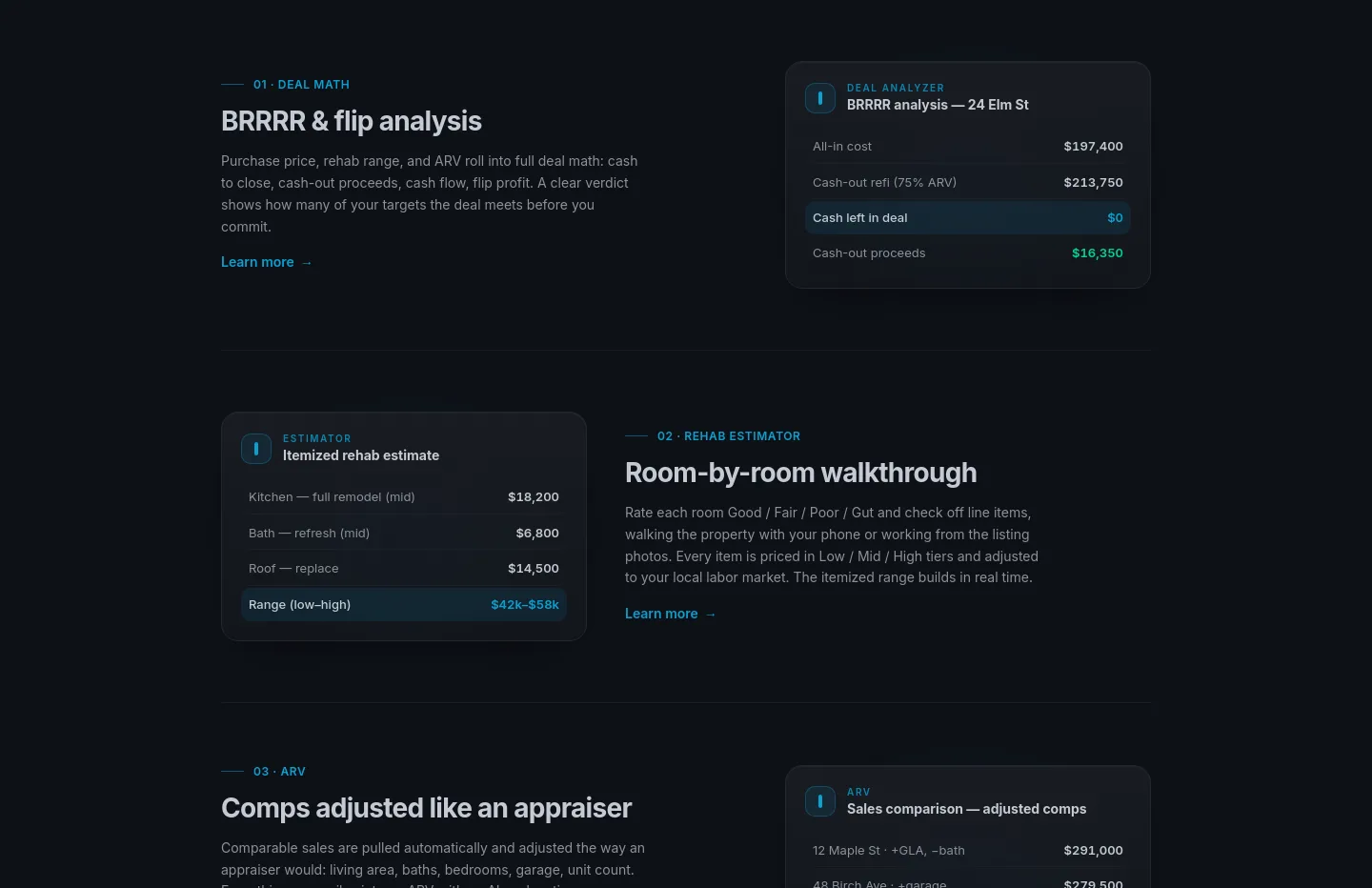Click the "Cash-out proceeds" label
This screenshot has height=888, width=1372.
click(869, 253)
